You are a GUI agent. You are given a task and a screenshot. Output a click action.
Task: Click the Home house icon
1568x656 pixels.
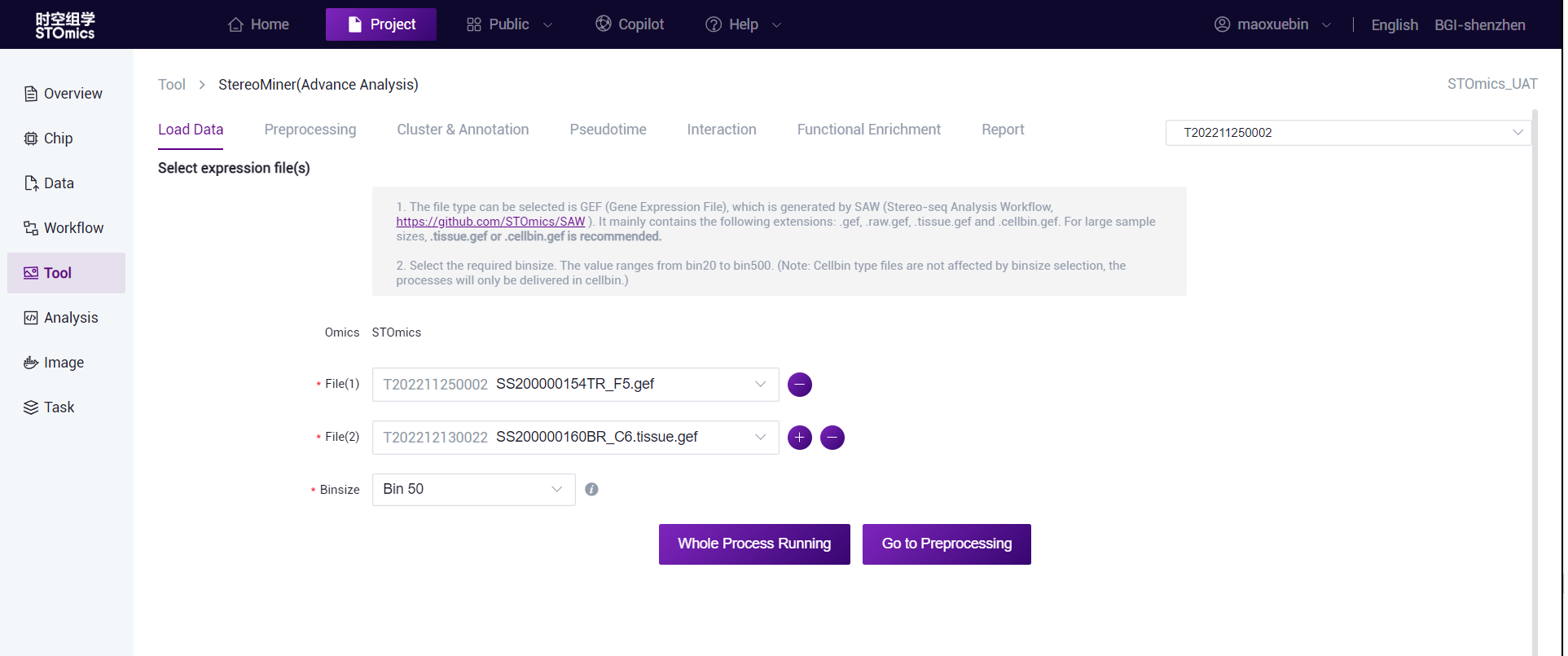tap(235, 24)
